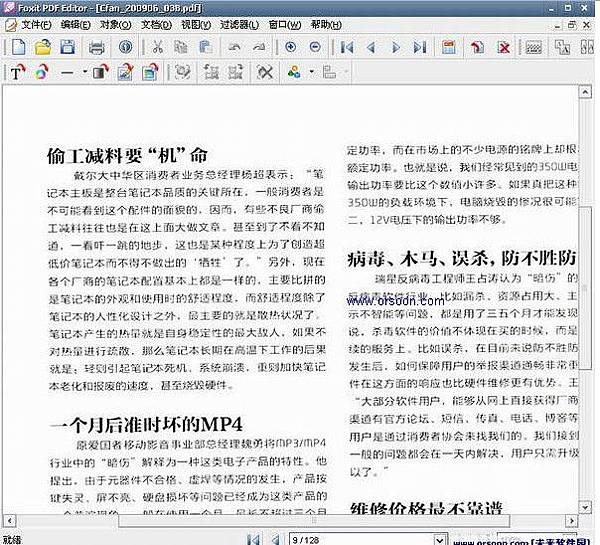600x545 pixels.
Task: Save the PDF with the floppy icon
Action: click(67, 47)
